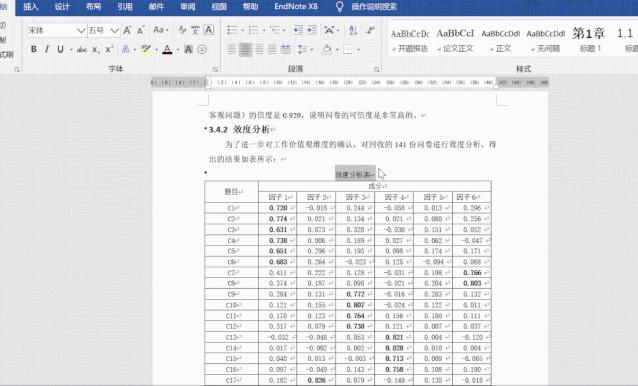
Task: Toggle center alignment button
Action: click(x=245, y=50)
